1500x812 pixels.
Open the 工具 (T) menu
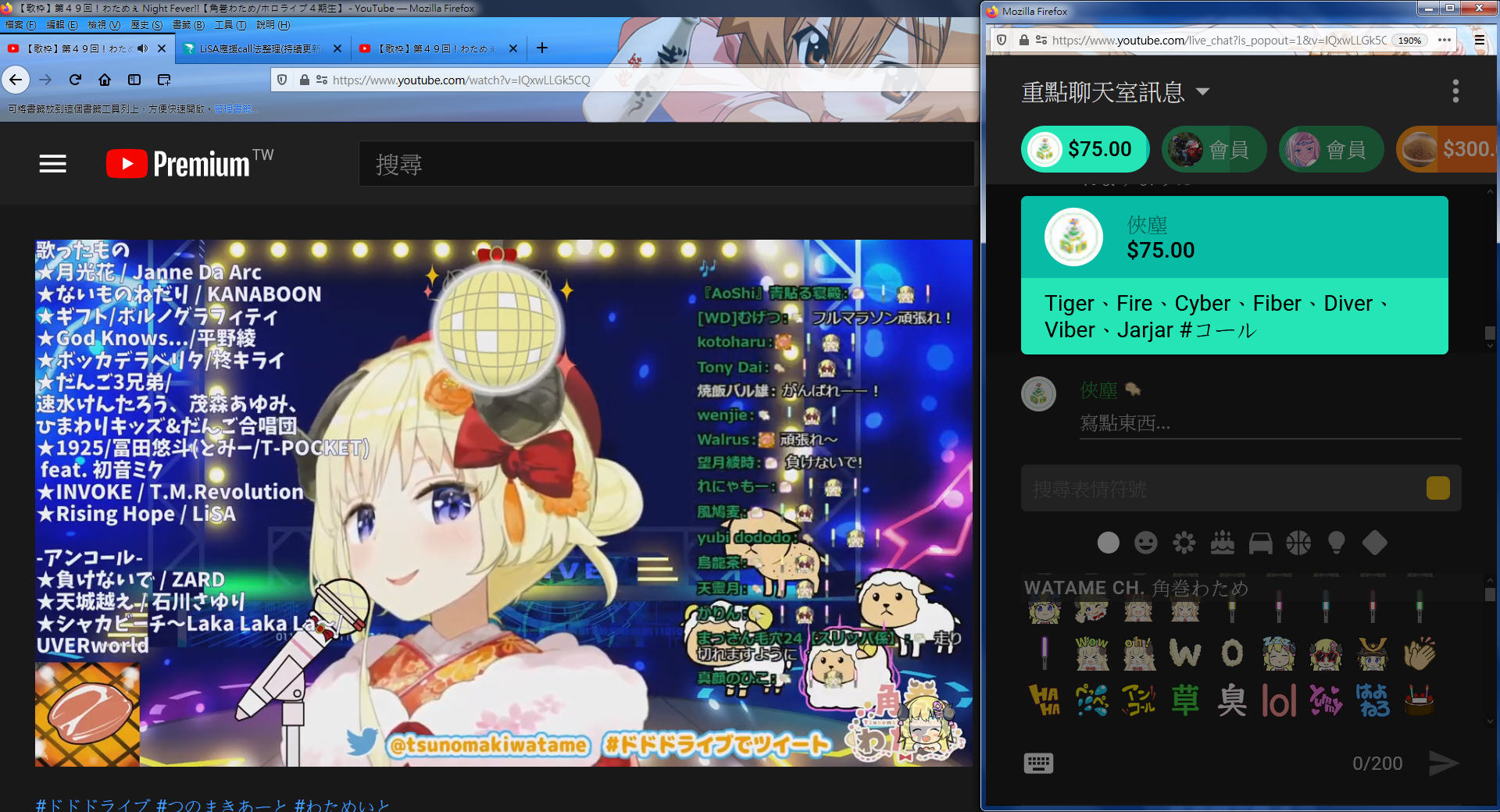pyautogui.click(x=230, y=25)
